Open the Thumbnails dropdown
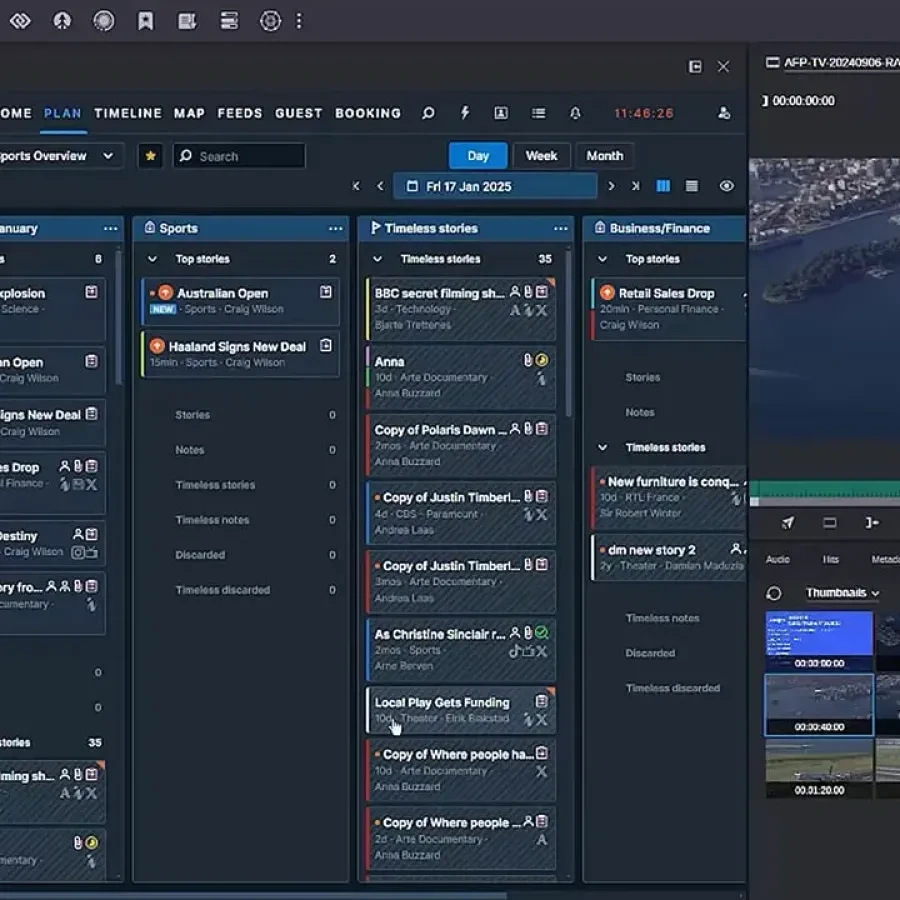The width and height of the screenshot is (900, 900). 842,592
